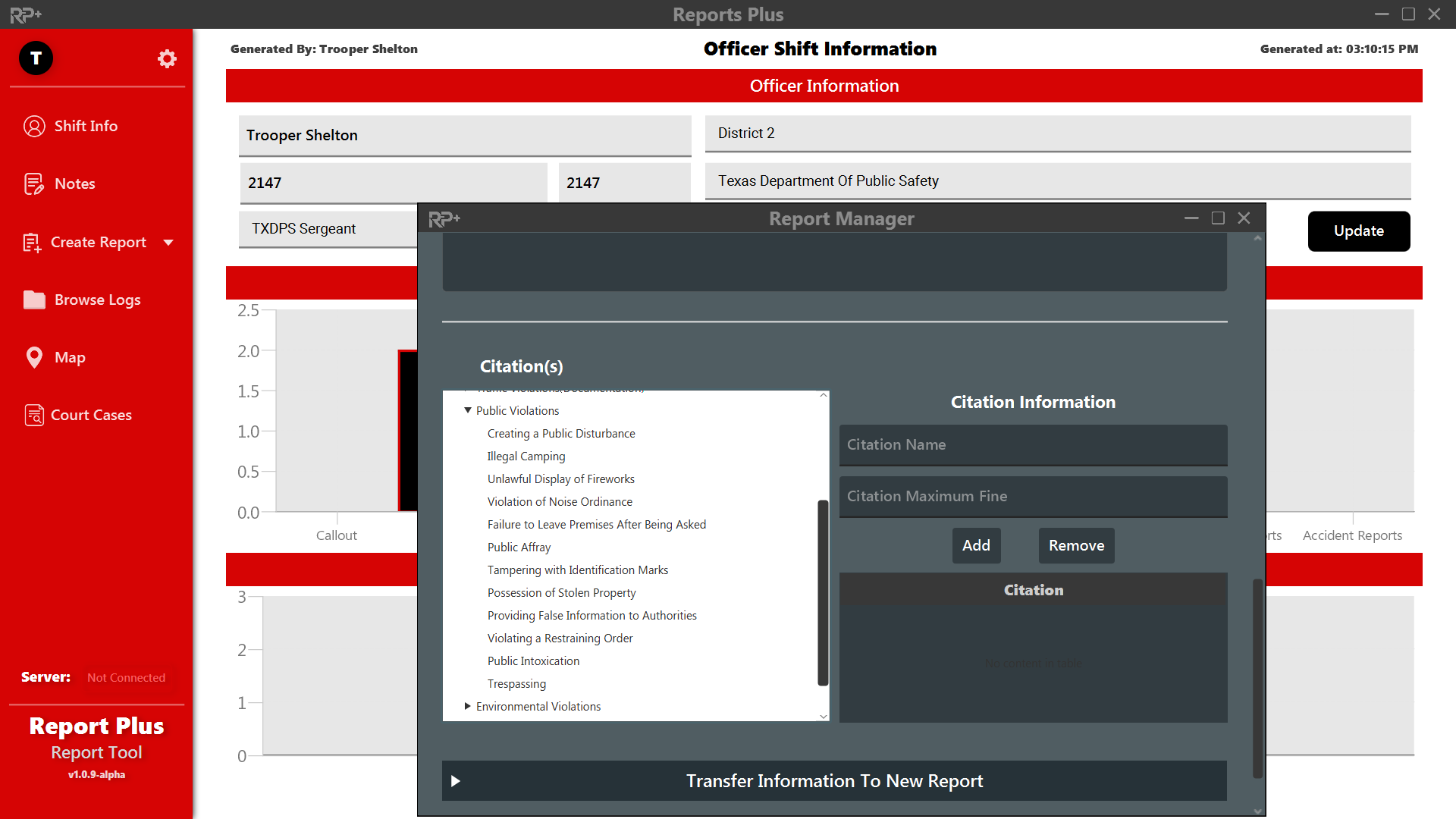1456x819 pixels.
Task: Open settings gear in sidebar
Action: point(167,59)
